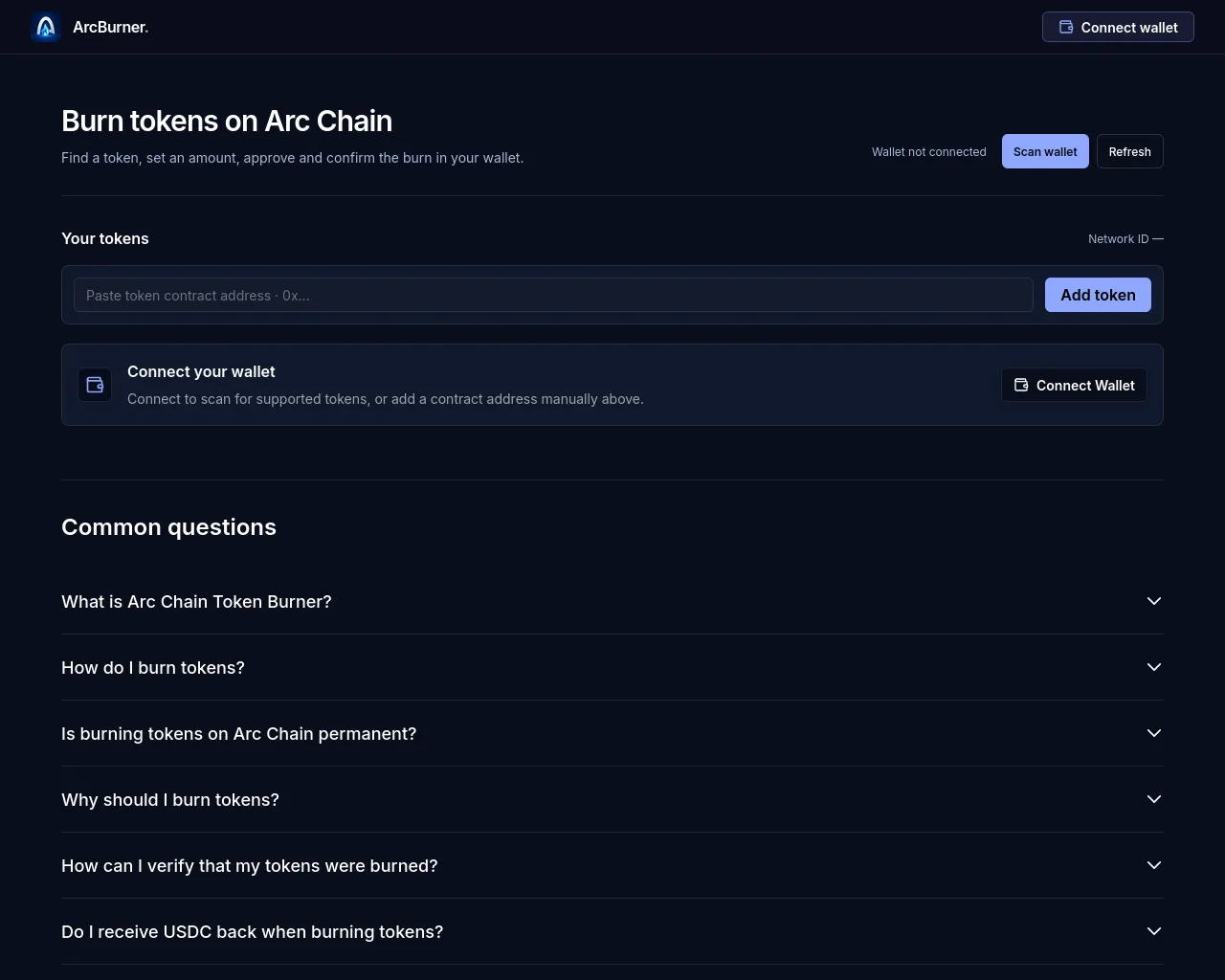Viewport: 1225px width, 980px height.
Task: Click the Add token button
Action: 1098,295
